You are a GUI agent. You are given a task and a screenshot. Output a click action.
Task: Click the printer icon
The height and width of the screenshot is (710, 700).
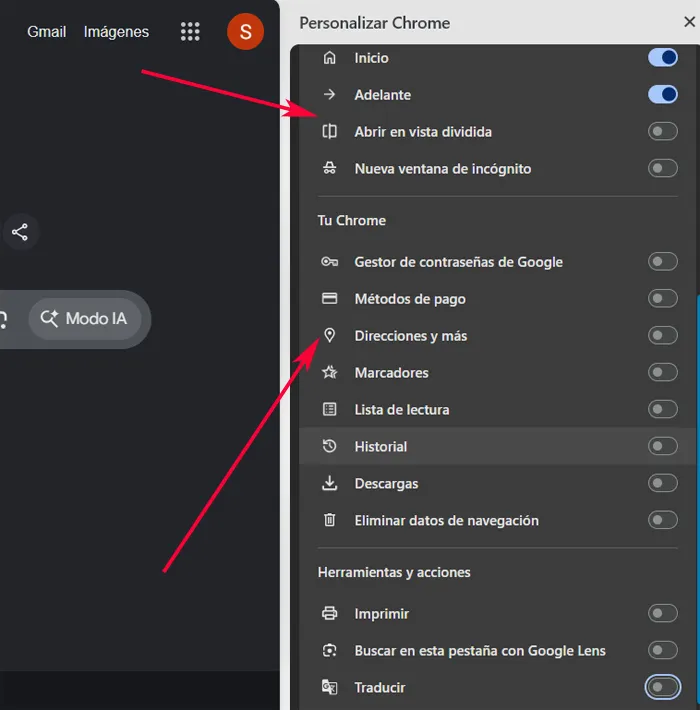tap(330, 613)
